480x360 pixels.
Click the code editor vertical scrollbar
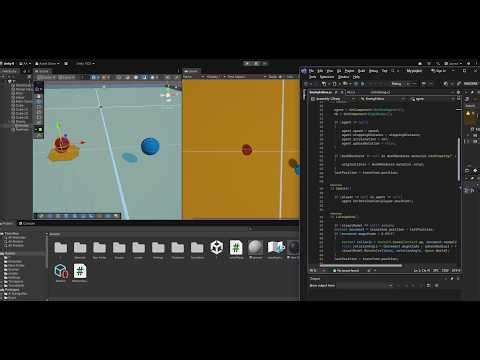[x=459, y=160]
